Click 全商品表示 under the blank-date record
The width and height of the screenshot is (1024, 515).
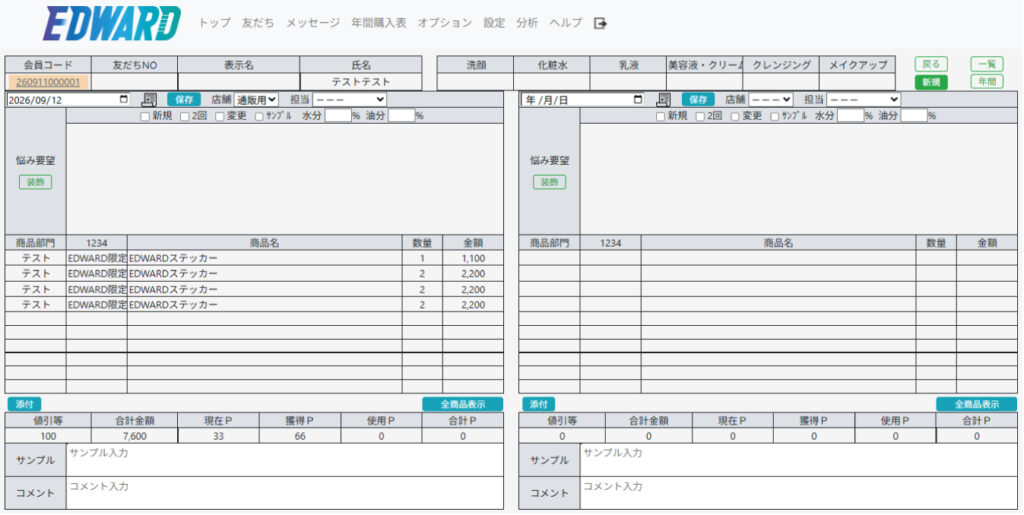[977, 405]
